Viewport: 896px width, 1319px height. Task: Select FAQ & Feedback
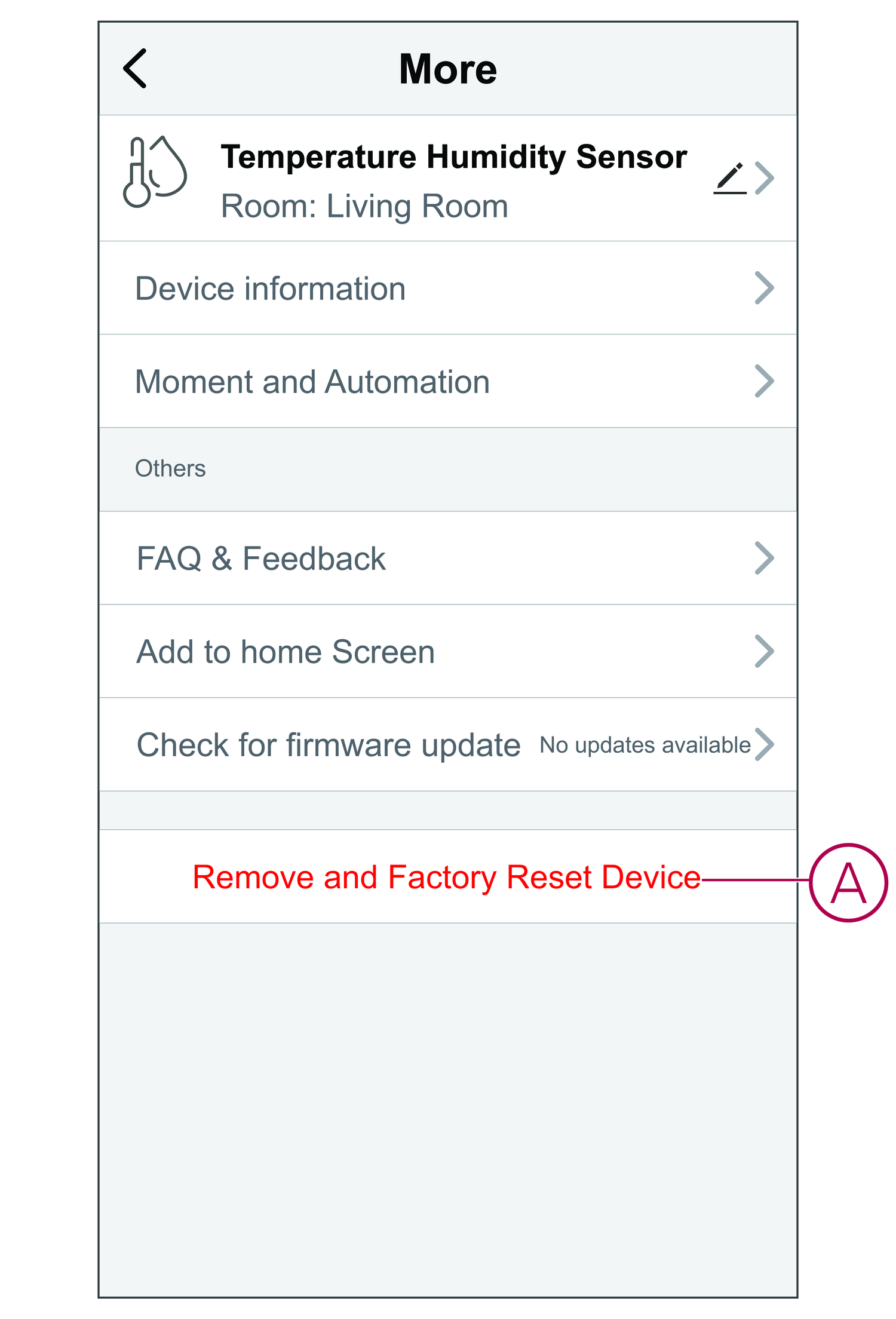[261, 559]
